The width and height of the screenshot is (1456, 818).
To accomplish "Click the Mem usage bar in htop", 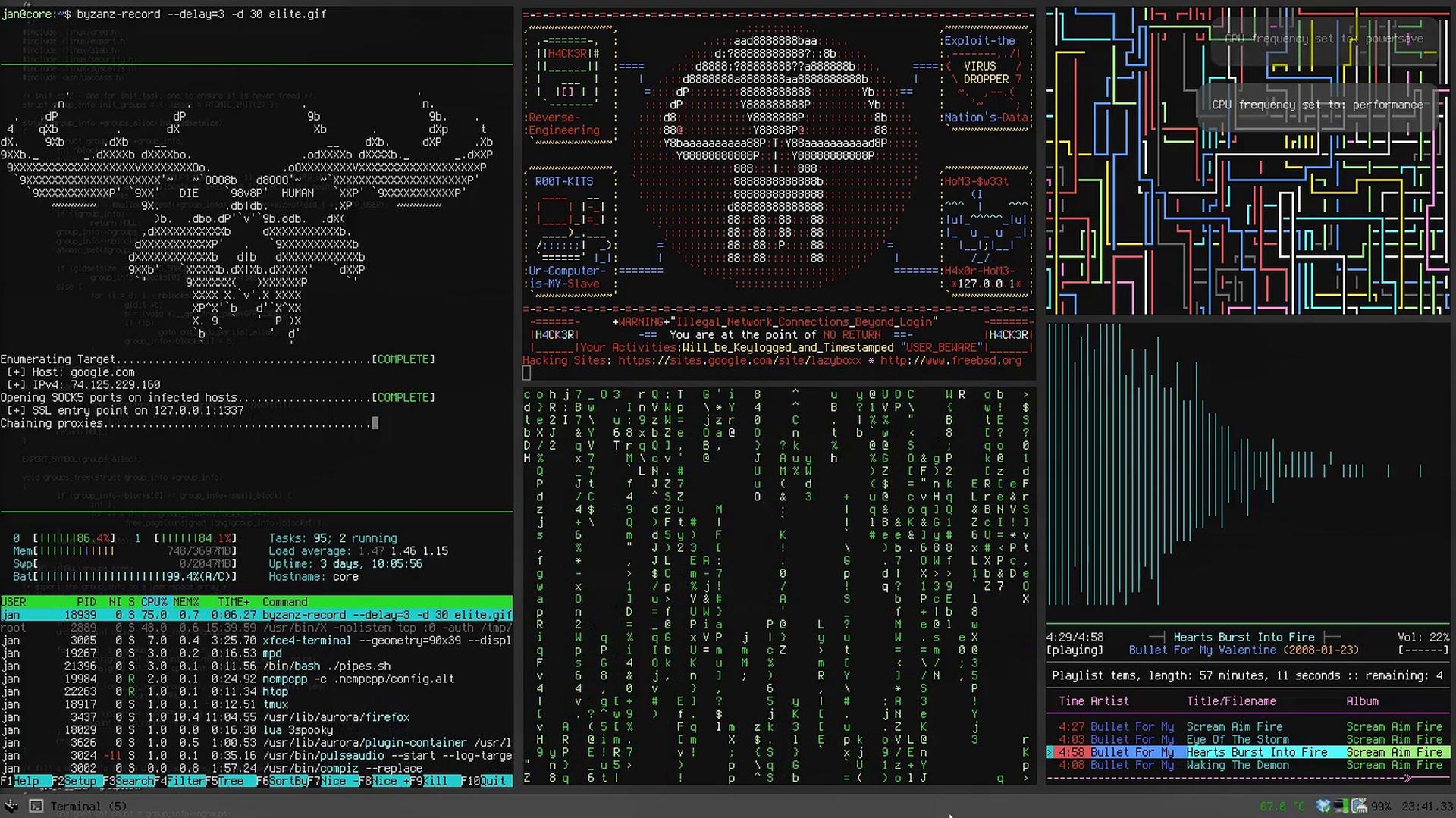I will tap(124, 551).
